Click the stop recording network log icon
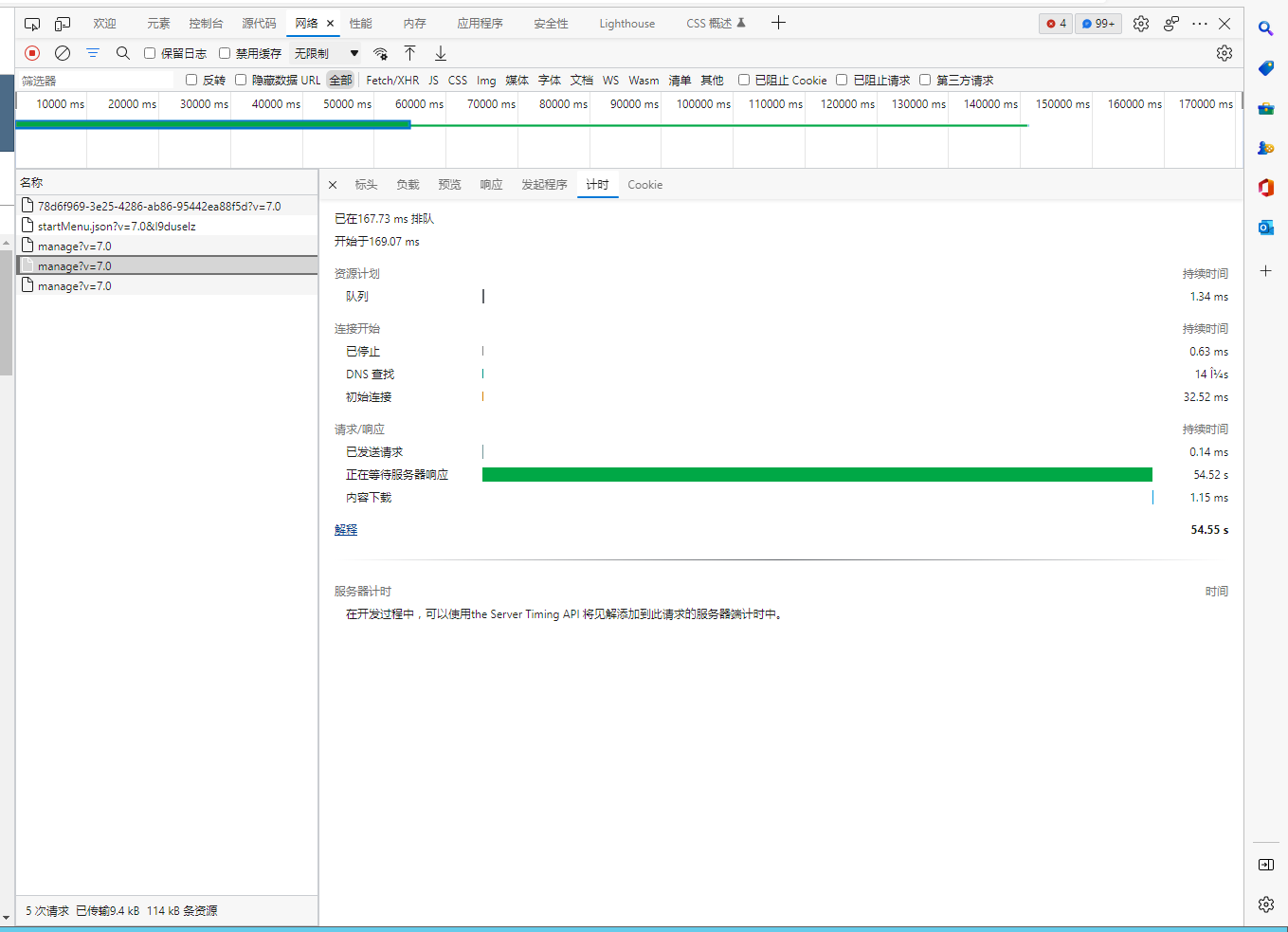Screen dimensions: 1288x932 click(x=32, y=53)
